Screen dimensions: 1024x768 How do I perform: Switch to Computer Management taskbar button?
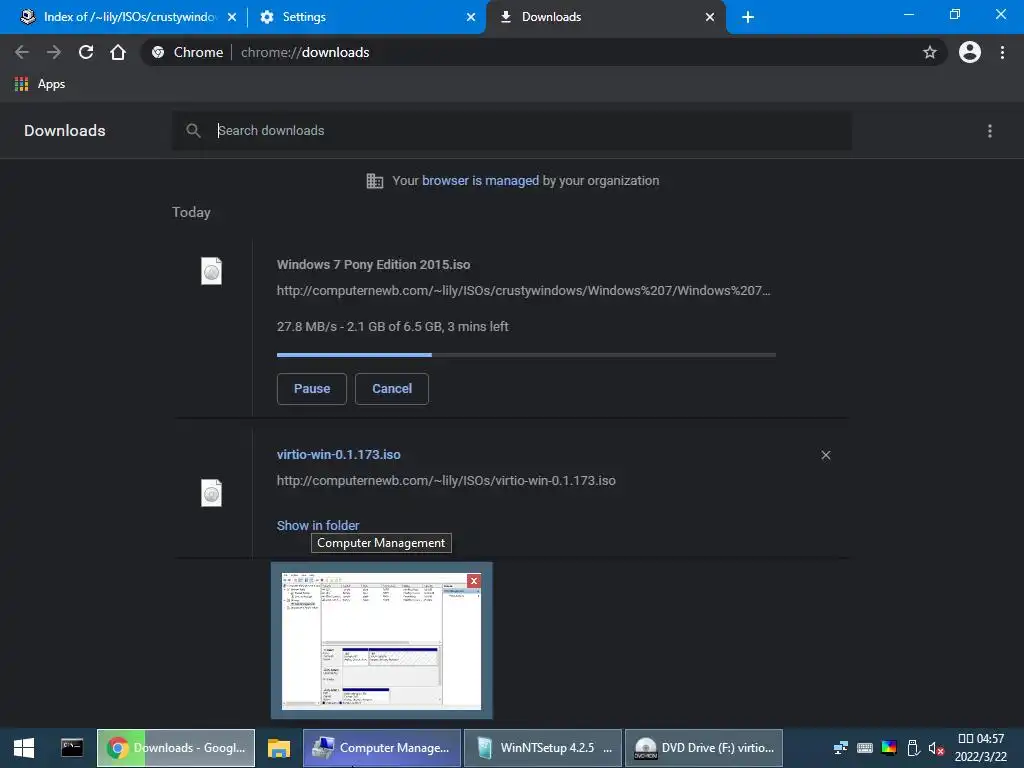pyautogui.click(x=382, y=748)
